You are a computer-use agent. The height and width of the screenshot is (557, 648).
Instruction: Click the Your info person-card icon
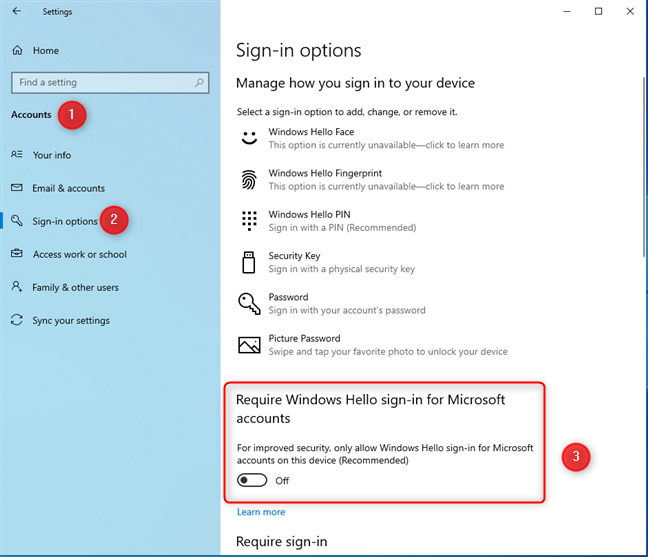(17, 155)
